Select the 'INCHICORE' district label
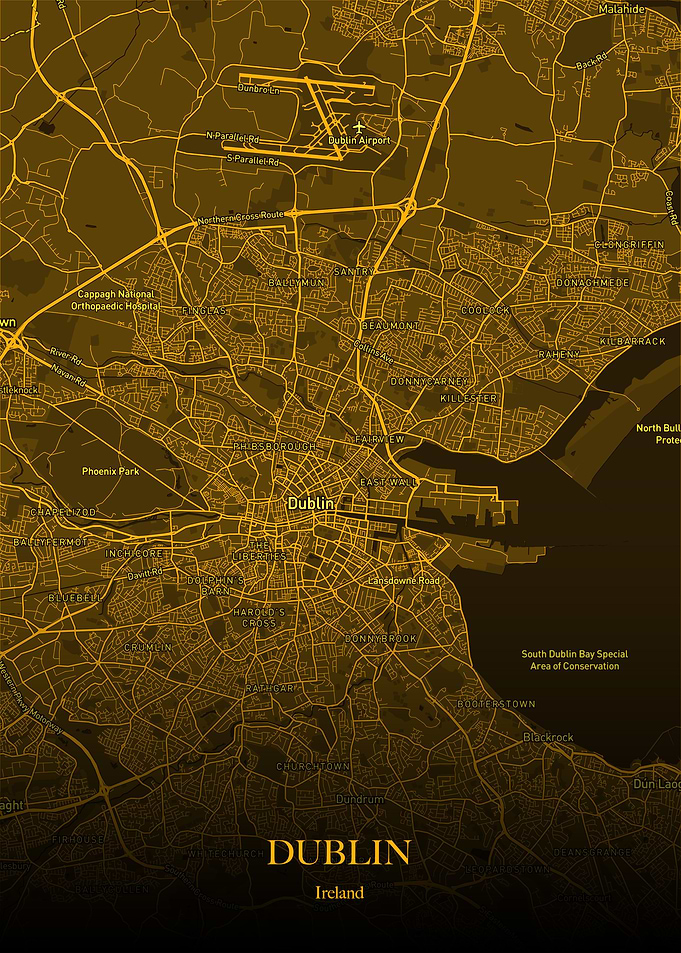681x953 pixels. point(134,554)
